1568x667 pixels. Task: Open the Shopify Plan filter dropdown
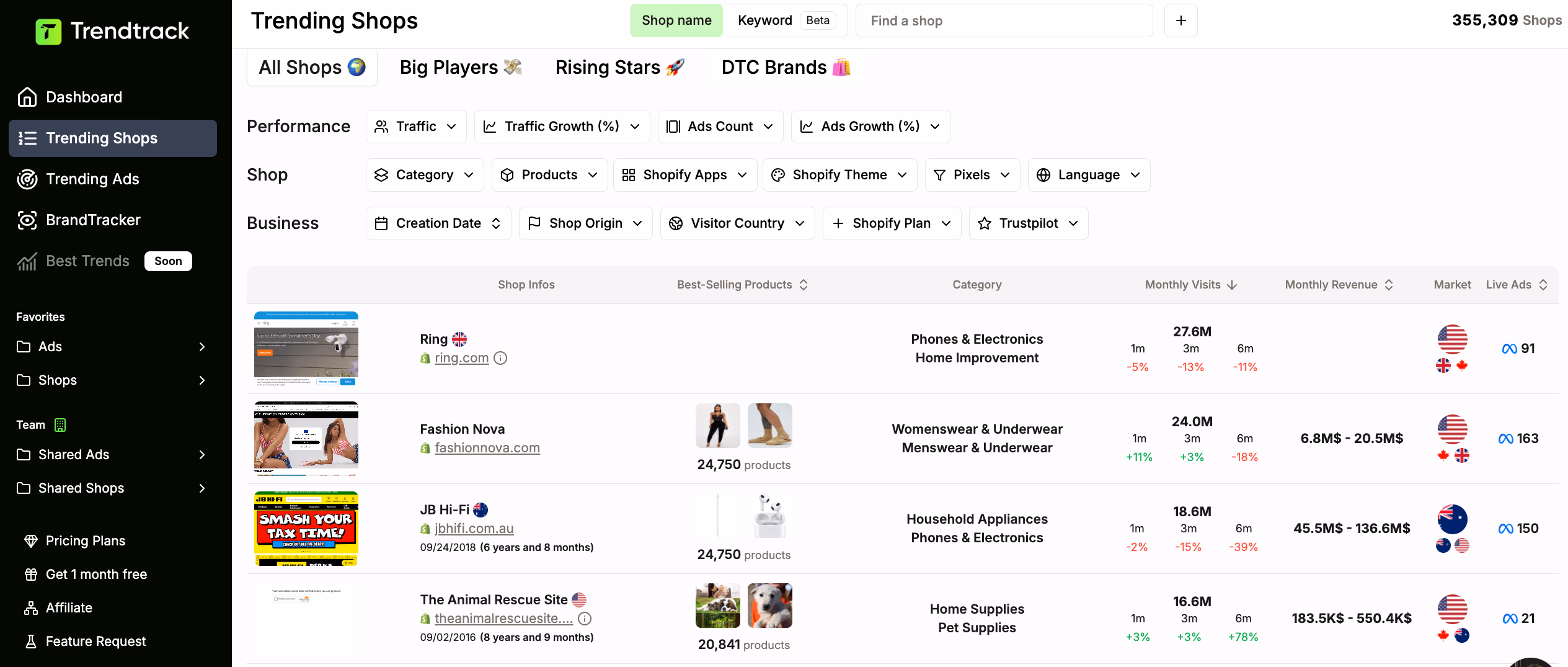[x=892, y=223]
